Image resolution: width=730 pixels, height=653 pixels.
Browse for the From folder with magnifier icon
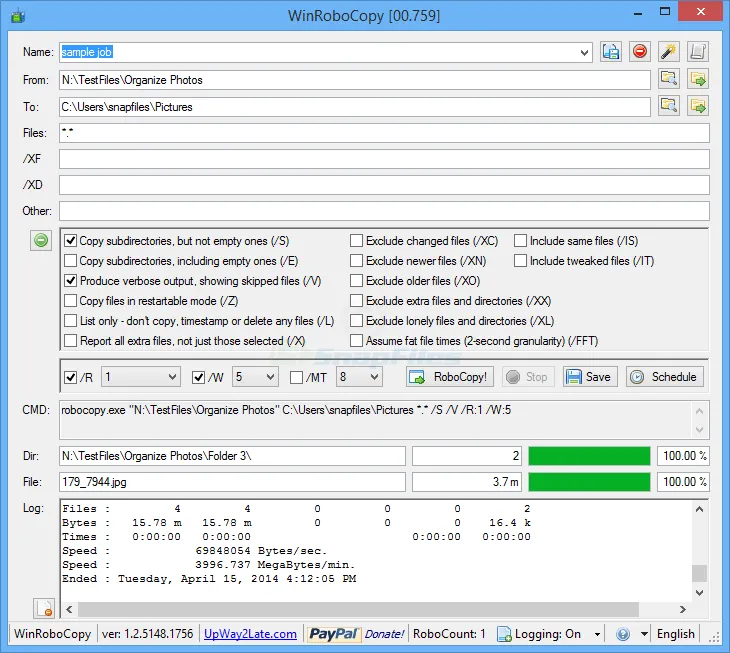click(x=669, y=79)
